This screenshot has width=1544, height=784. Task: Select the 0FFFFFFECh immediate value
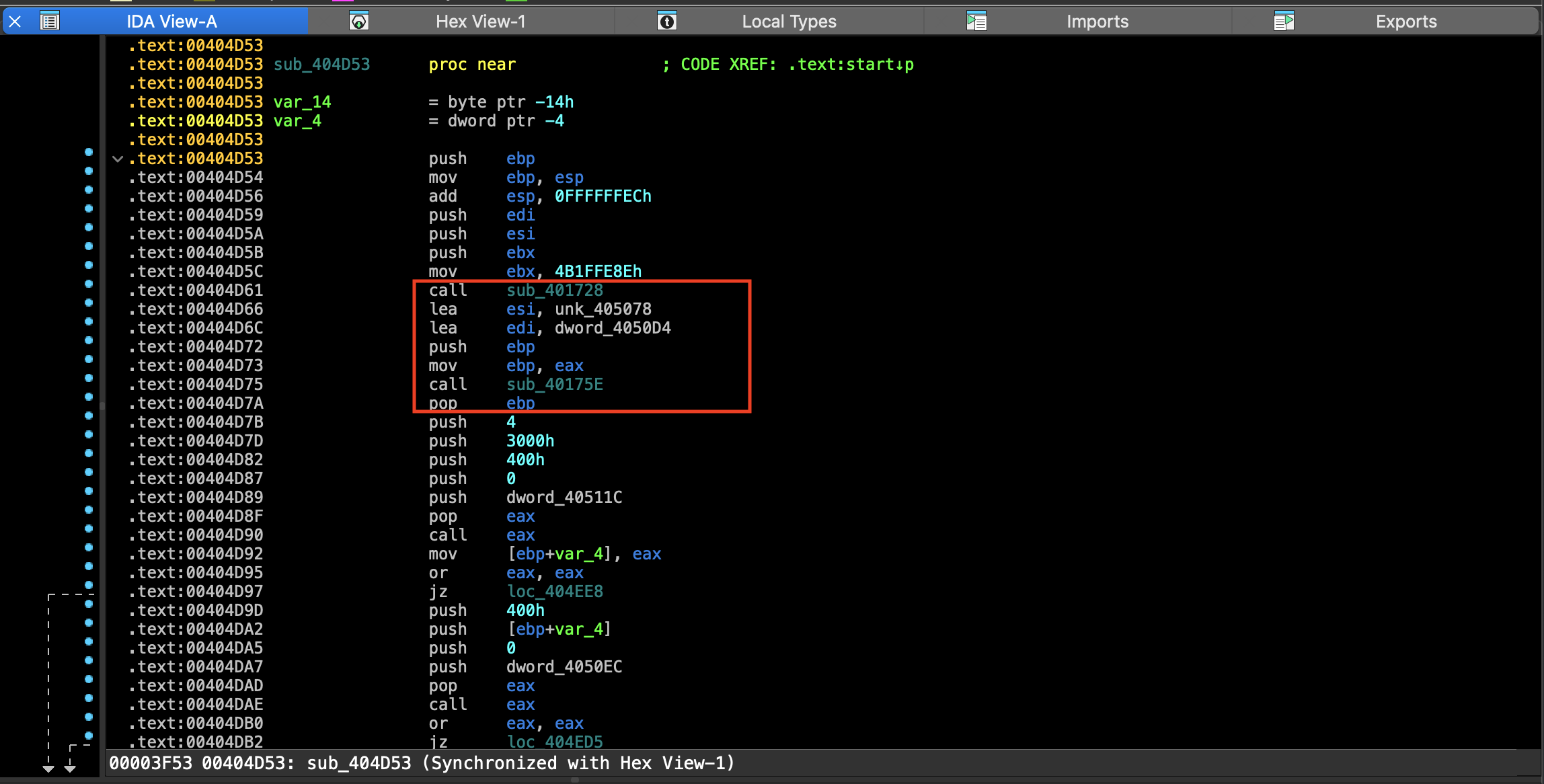(603, 196)
